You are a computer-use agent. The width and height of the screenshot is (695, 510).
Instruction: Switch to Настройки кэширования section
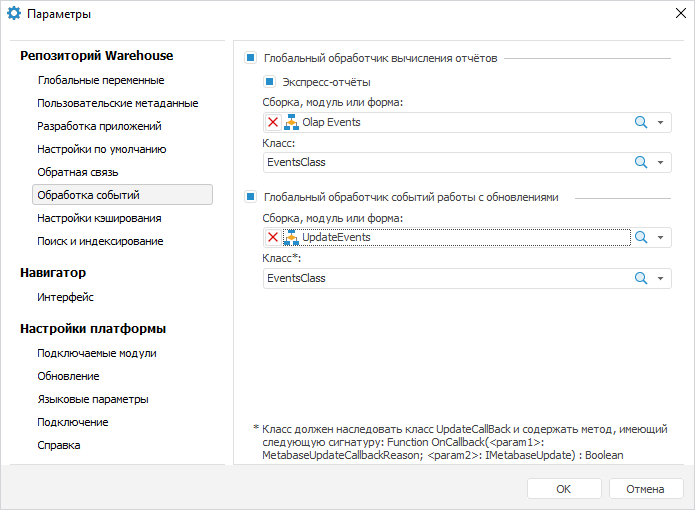point(100,218)
